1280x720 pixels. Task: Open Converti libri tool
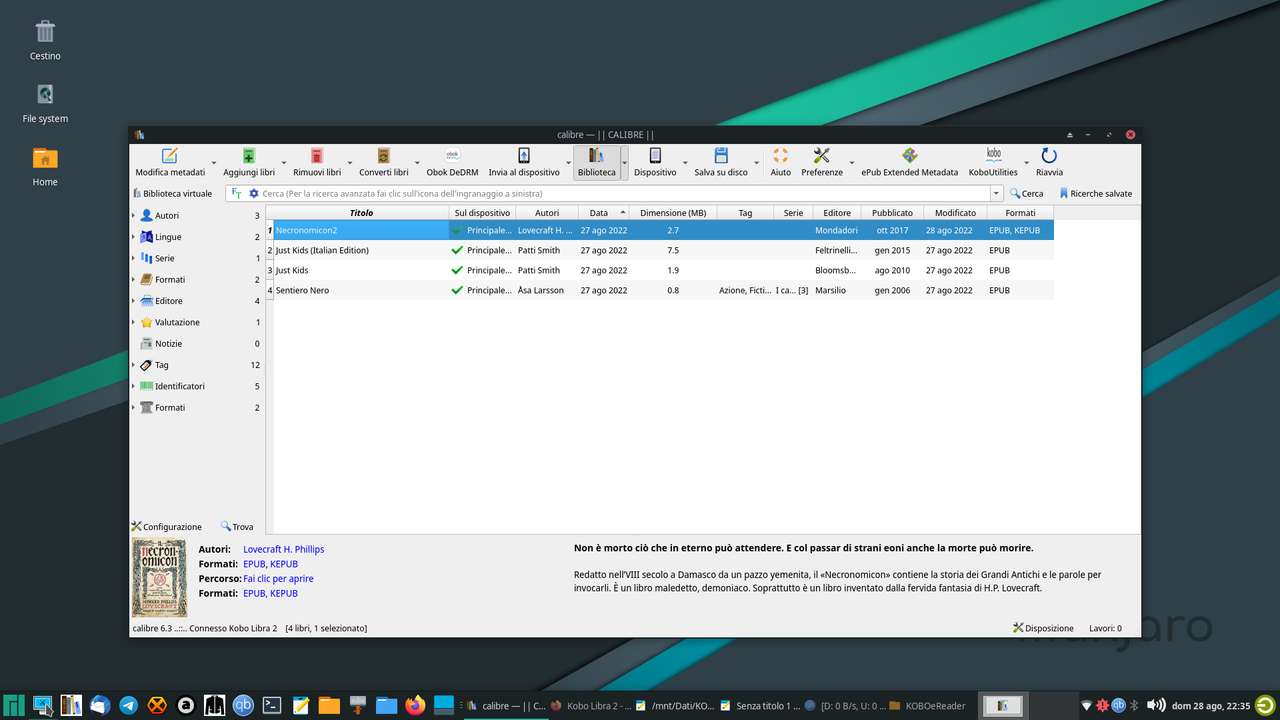[384, 162]
